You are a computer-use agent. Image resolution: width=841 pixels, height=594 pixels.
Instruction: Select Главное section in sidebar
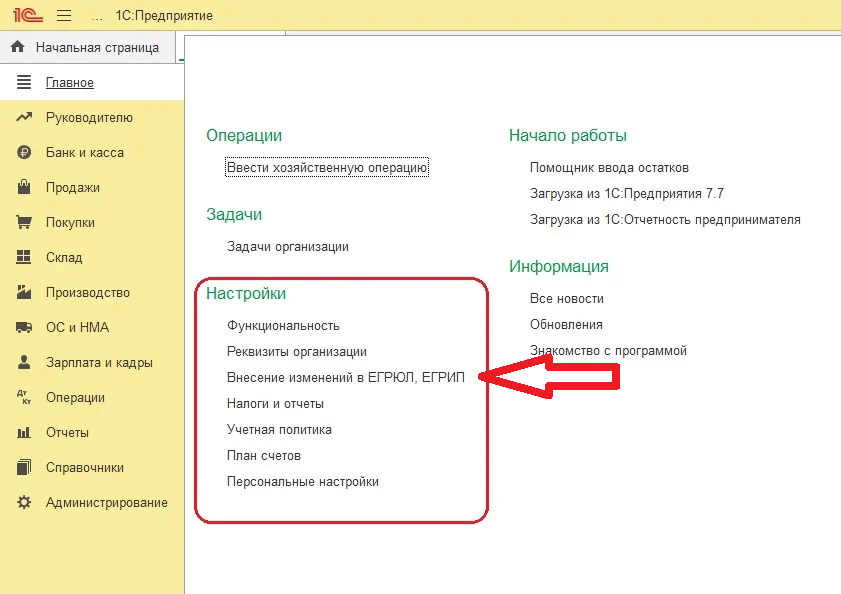pos(70,83)
